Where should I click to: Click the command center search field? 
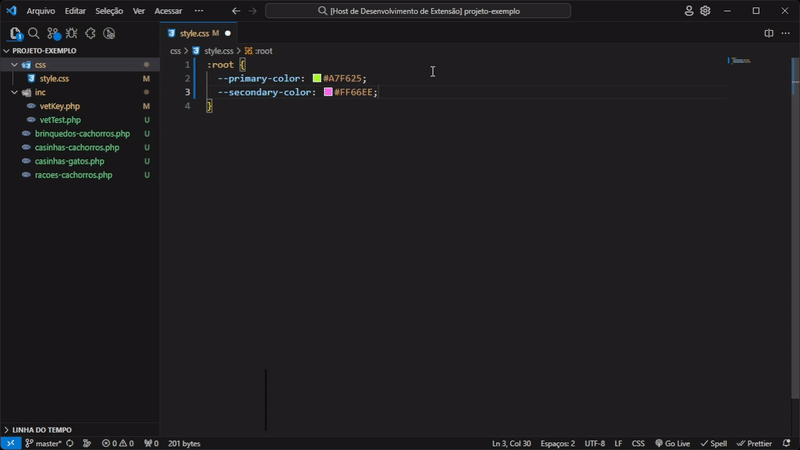click(x=418, y=11)
